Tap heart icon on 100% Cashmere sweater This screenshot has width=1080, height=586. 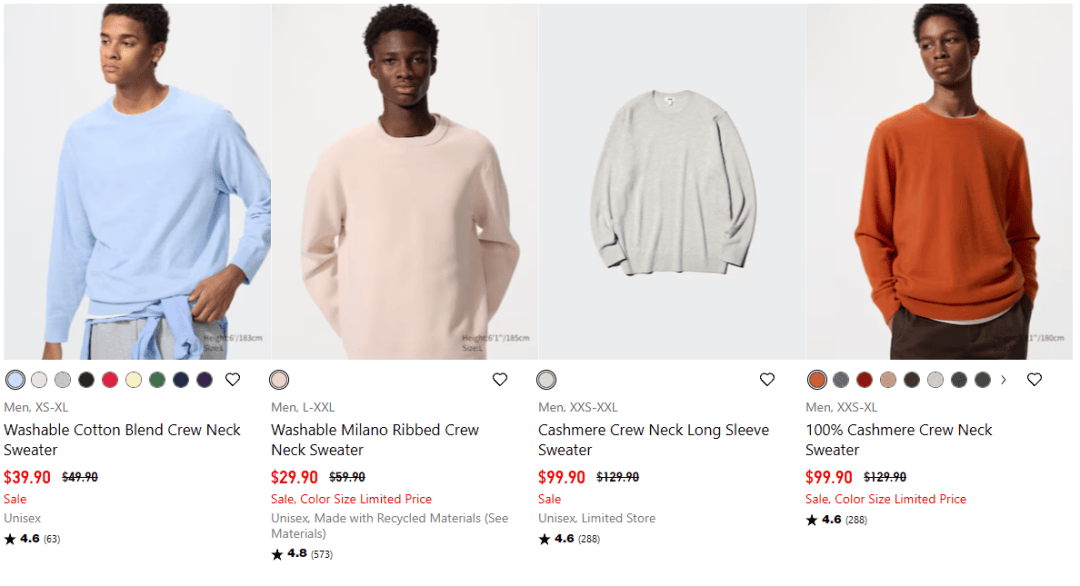pyautogui.click(x=1035, y=379)
